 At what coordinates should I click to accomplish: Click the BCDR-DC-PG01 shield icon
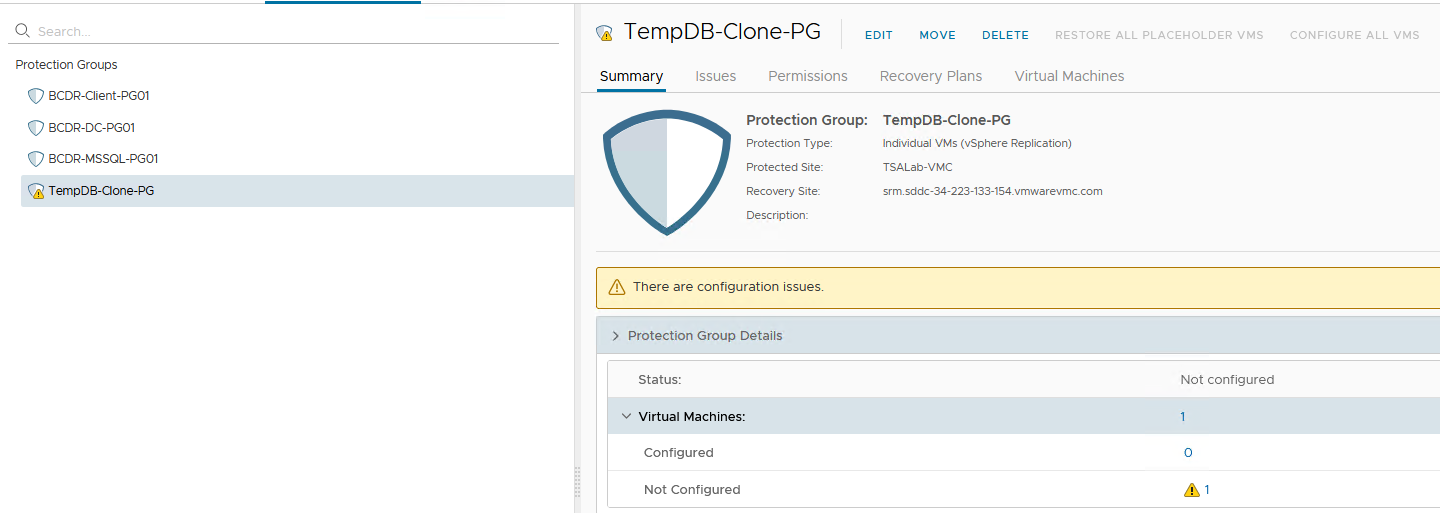(36, 128)
